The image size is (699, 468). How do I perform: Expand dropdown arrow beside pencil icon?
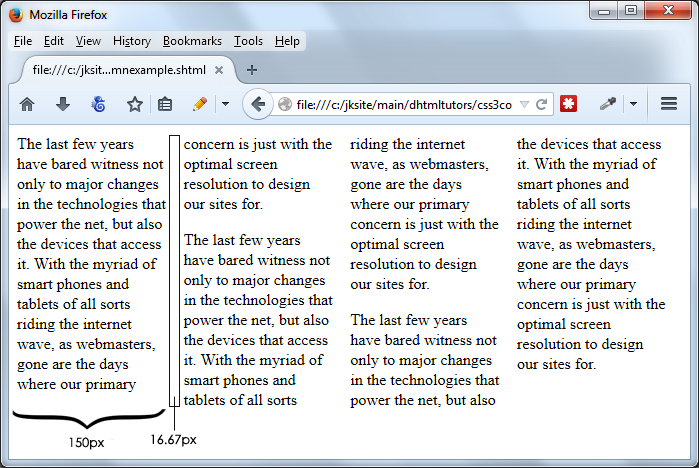[x=225, y=104]
